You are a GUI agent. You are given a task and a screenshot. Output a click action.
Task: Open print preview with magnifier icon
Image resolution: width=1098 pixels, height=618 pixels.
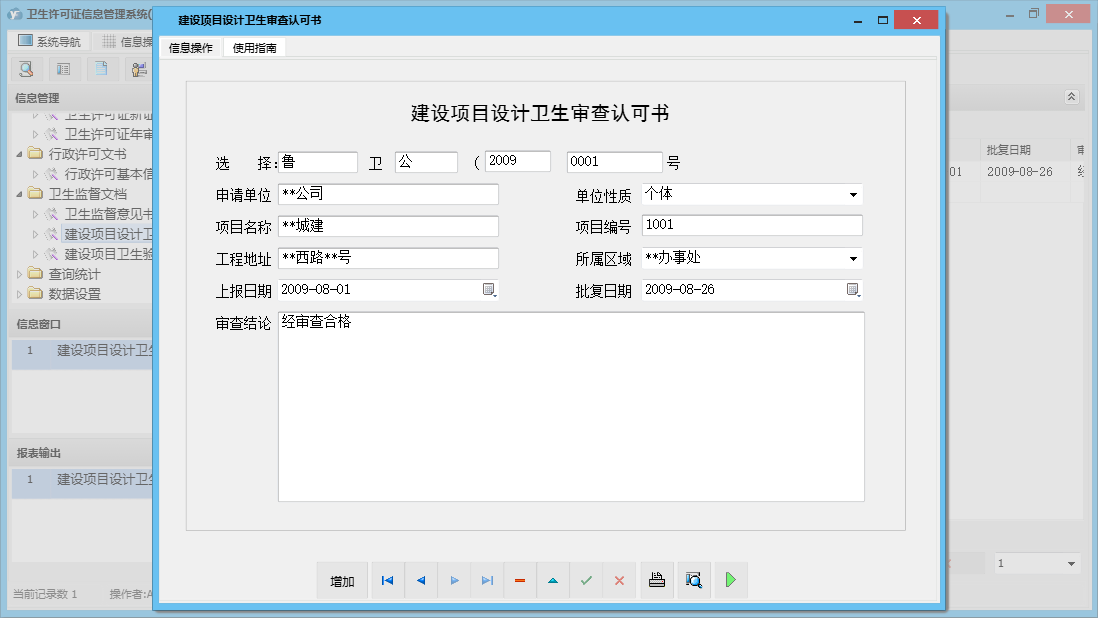pos(693,580)
